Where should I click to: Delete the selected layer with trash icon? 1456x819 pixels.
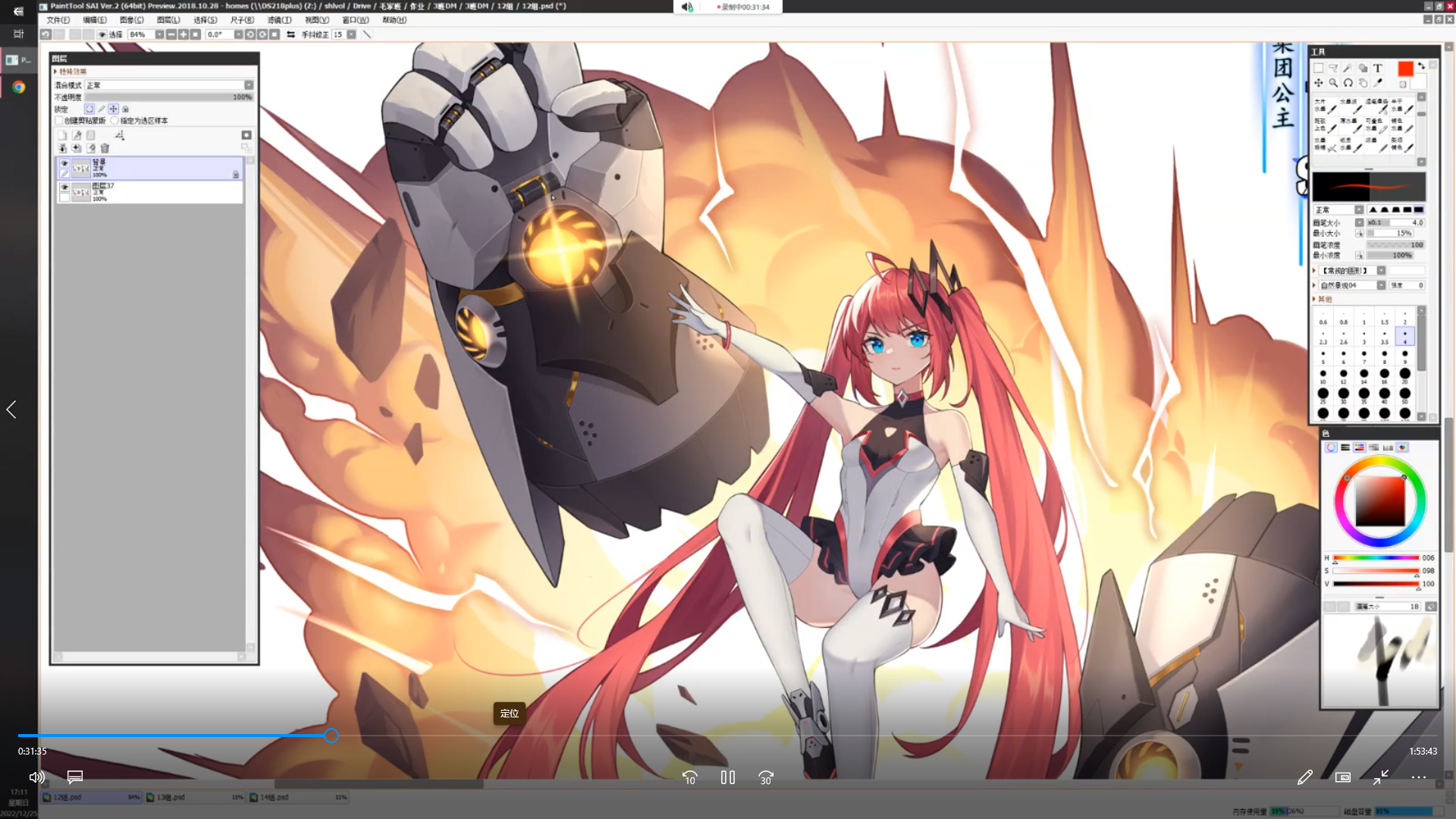105,148
